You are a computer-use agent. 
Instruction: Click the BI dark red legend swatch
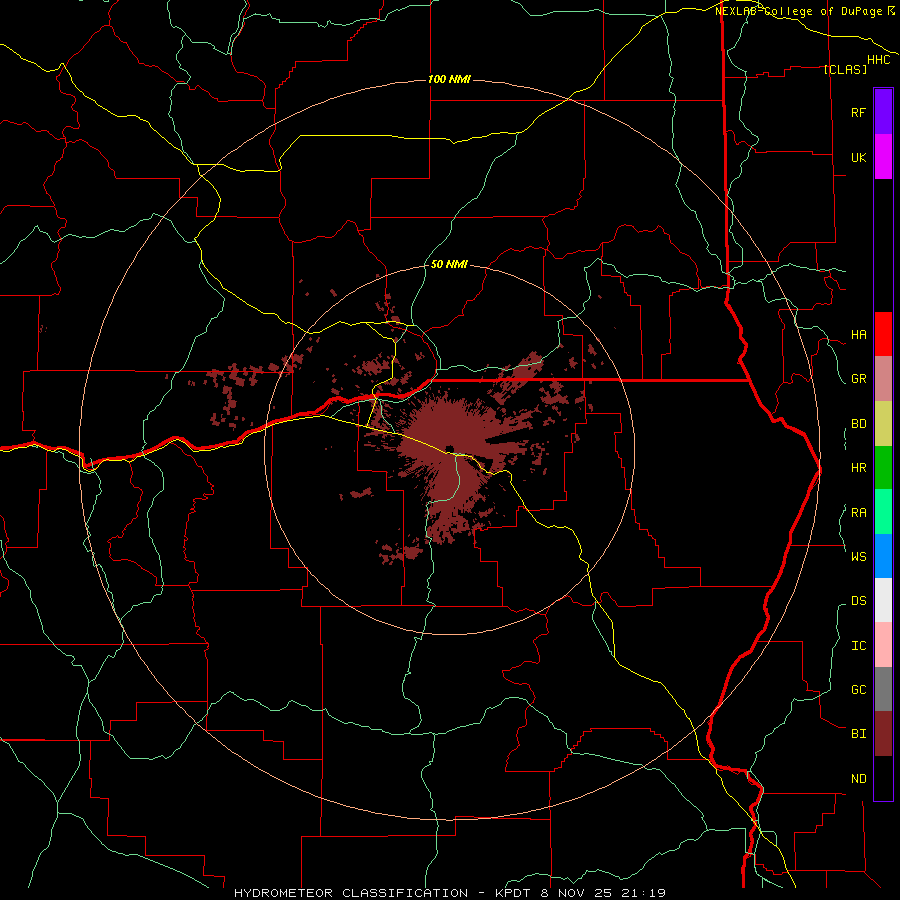click(x=883, y=734)
